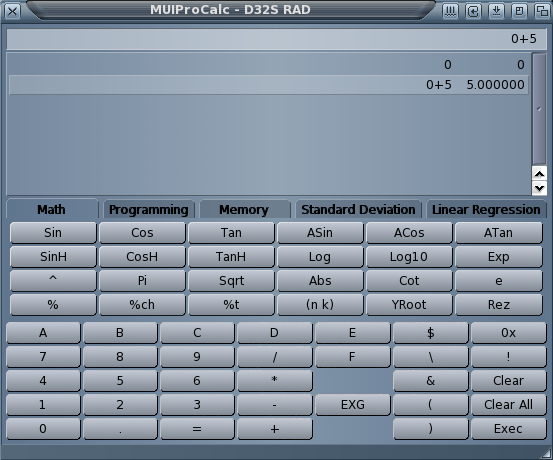Click the = equals key
Viewport: 553px width, 460px height.
197,429
